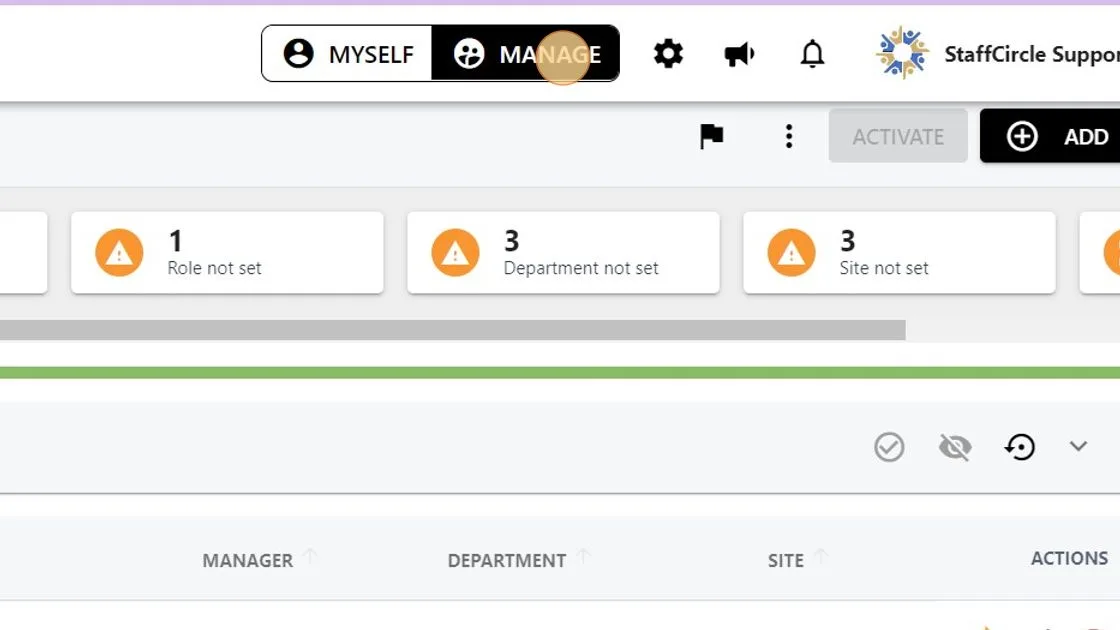The width and height of the screenshot is (1120, 630).
Task: Switch to the MYSELF view
Action: coord(347,54)
